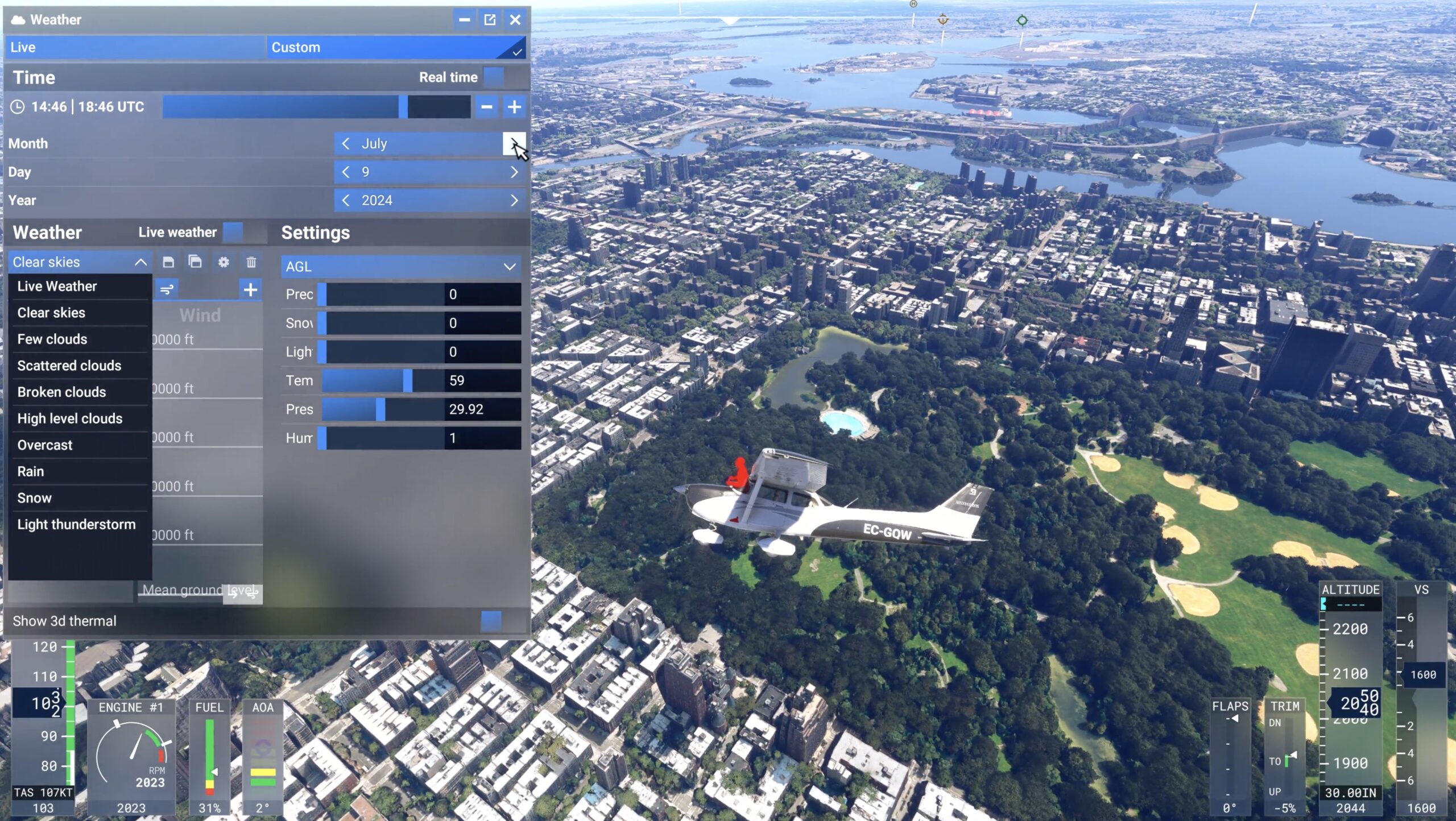1456x821 pixels.
Task: Choose Snow preset
Action: [x=80, y=498]
